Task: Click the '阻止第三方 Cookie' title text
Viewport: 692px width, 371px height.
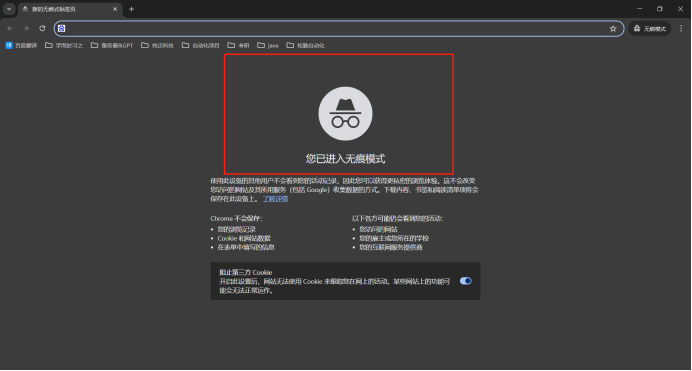Action: tap(246, 272)
